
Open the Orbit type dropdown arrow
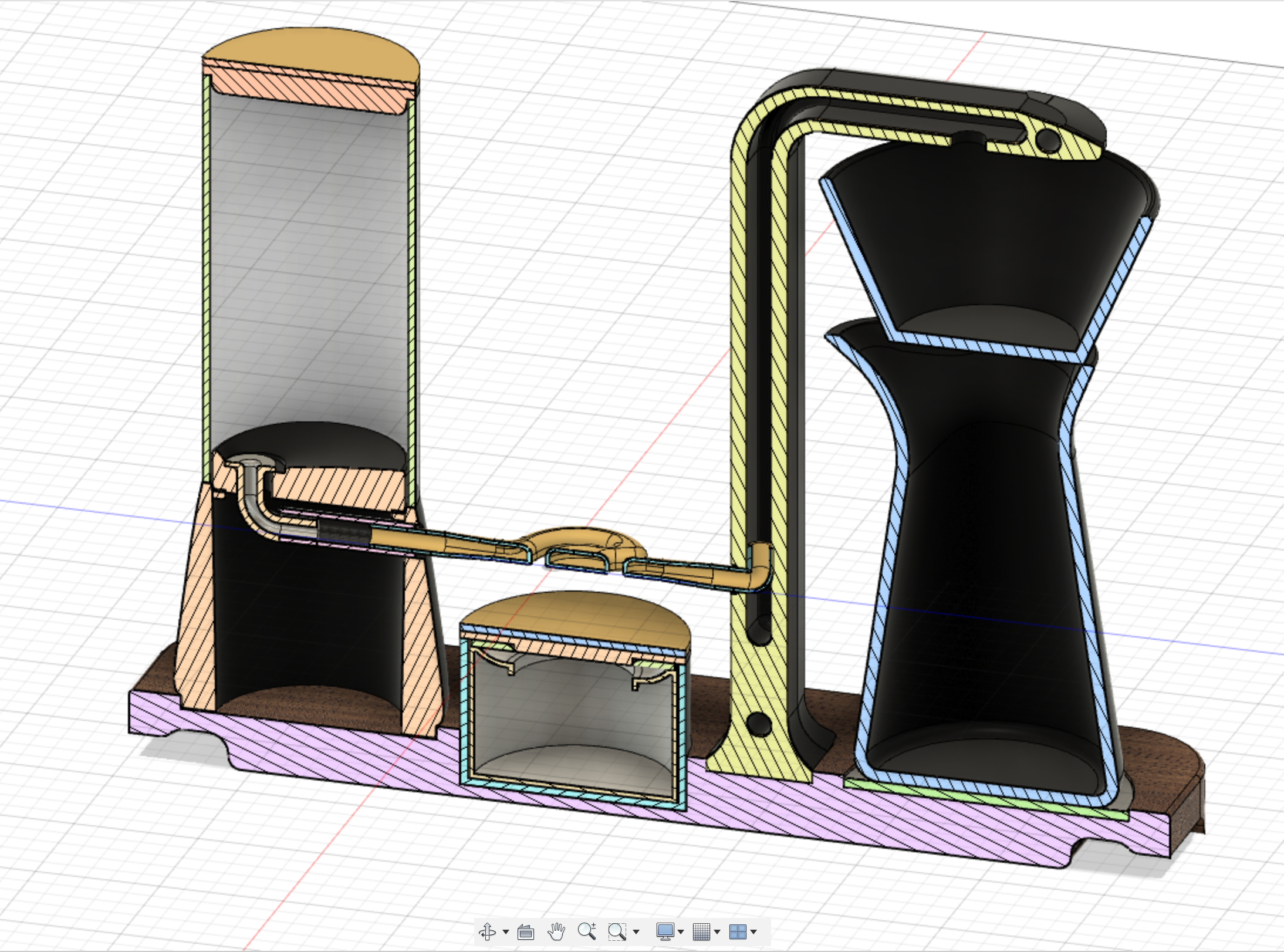[x=506, y=932]
